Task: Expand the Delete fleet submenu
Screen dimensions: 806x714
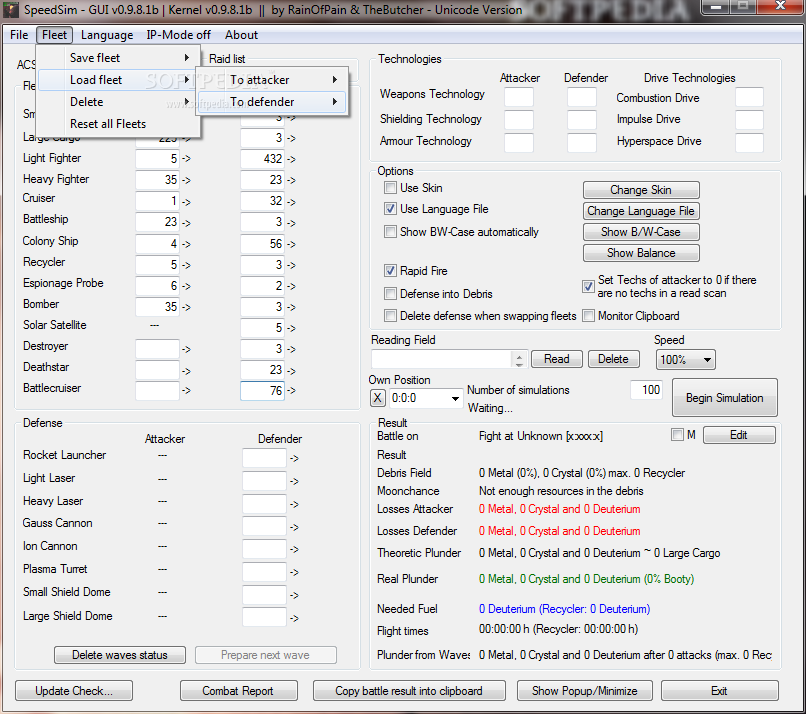Action: (x=118, y=102)
